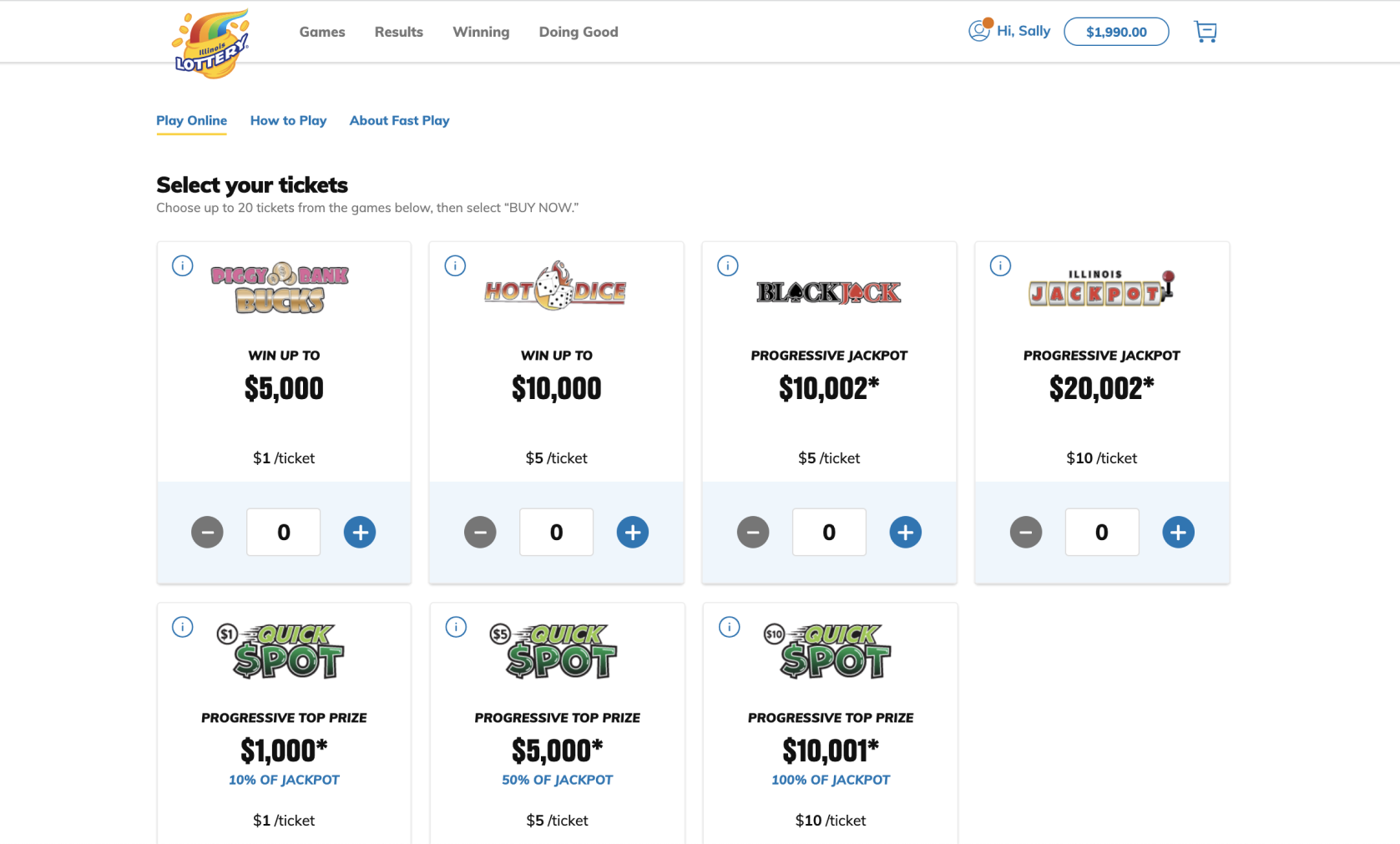The height and width of the screenshot is (844, 1400).
Task: Show info for Hot Dice game
Action: [x=455, y=265]
